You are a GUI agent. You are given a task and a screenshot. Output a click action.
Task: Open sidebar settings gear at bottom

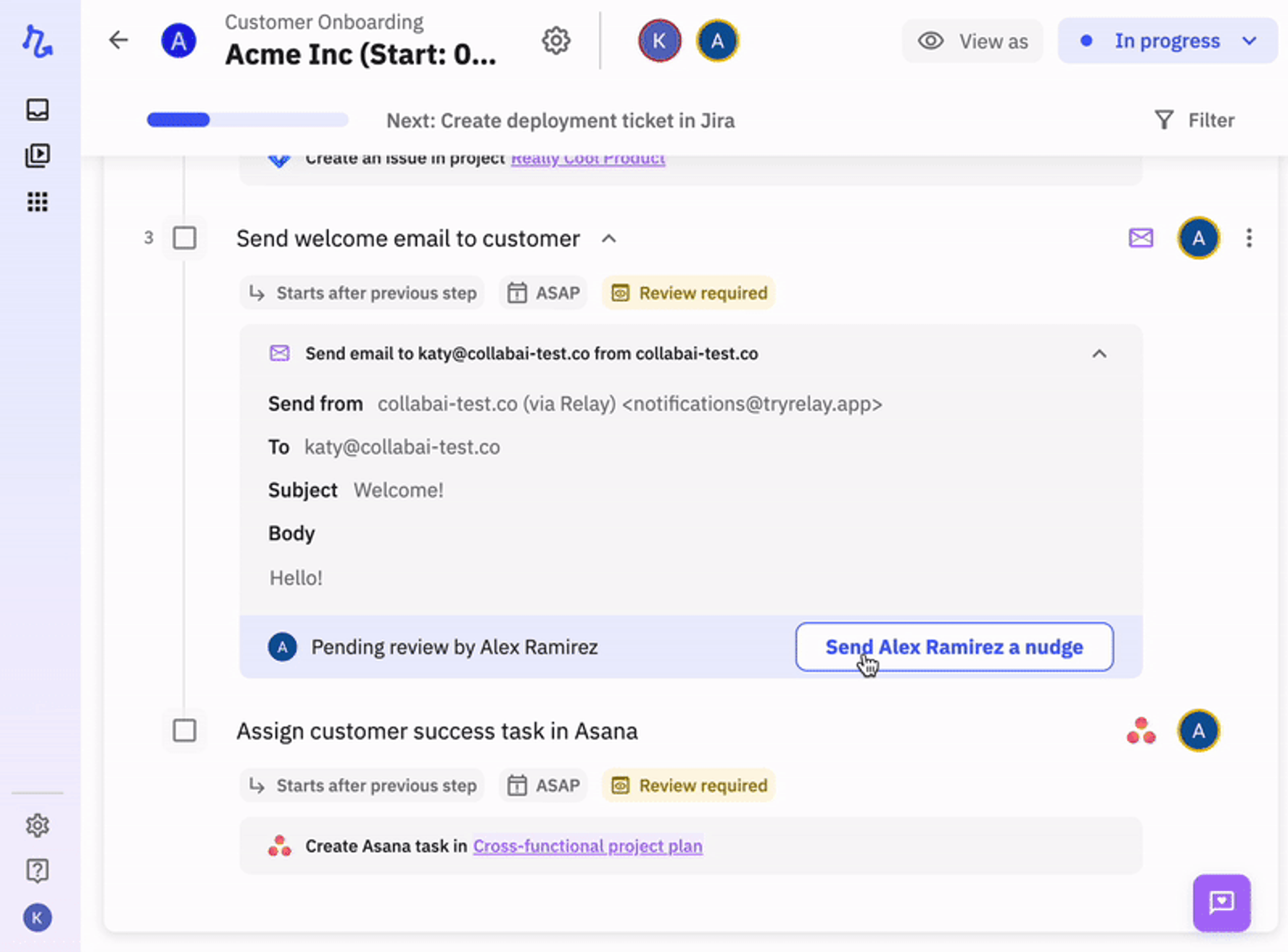tap(38, 825)
